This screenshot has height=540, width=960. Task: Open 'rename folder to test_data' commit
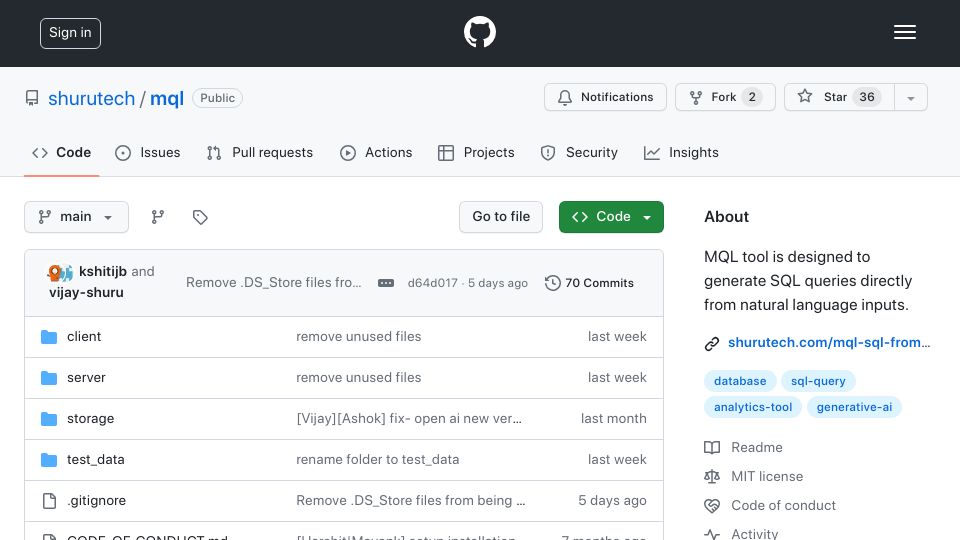[378, 459]
